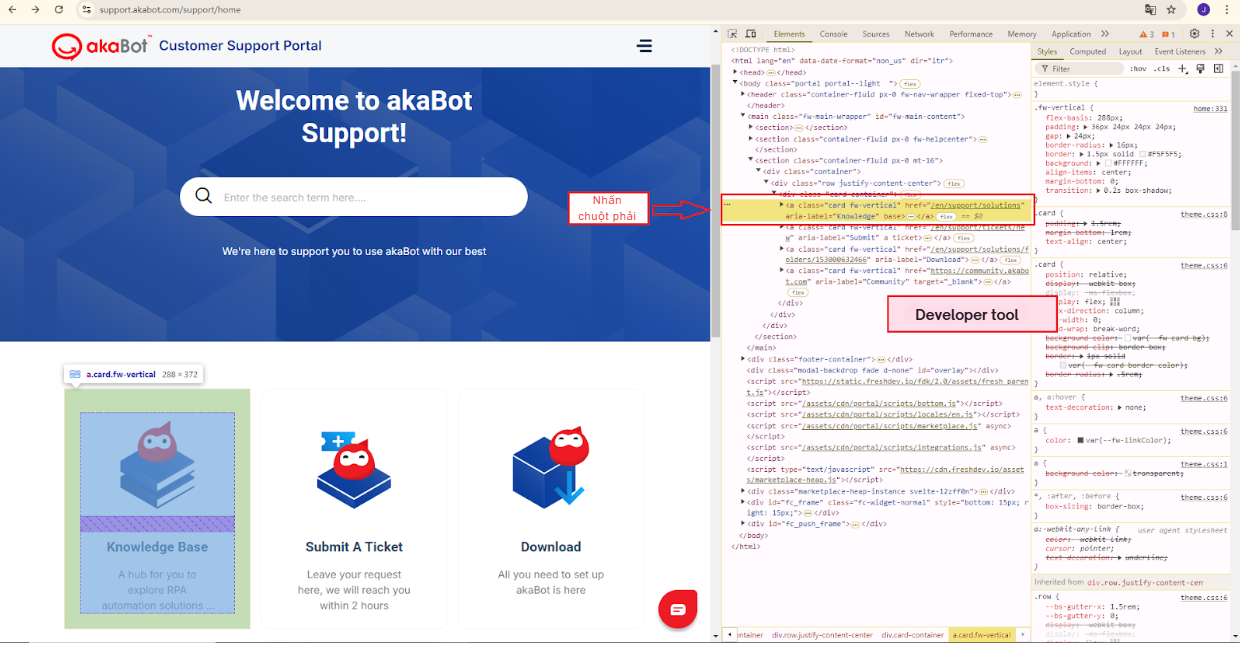Image resolution: width=1240 pixels, height=651 pixels.
Task: Open the site information icon in address bar
Action: click(x=87, y=9)
